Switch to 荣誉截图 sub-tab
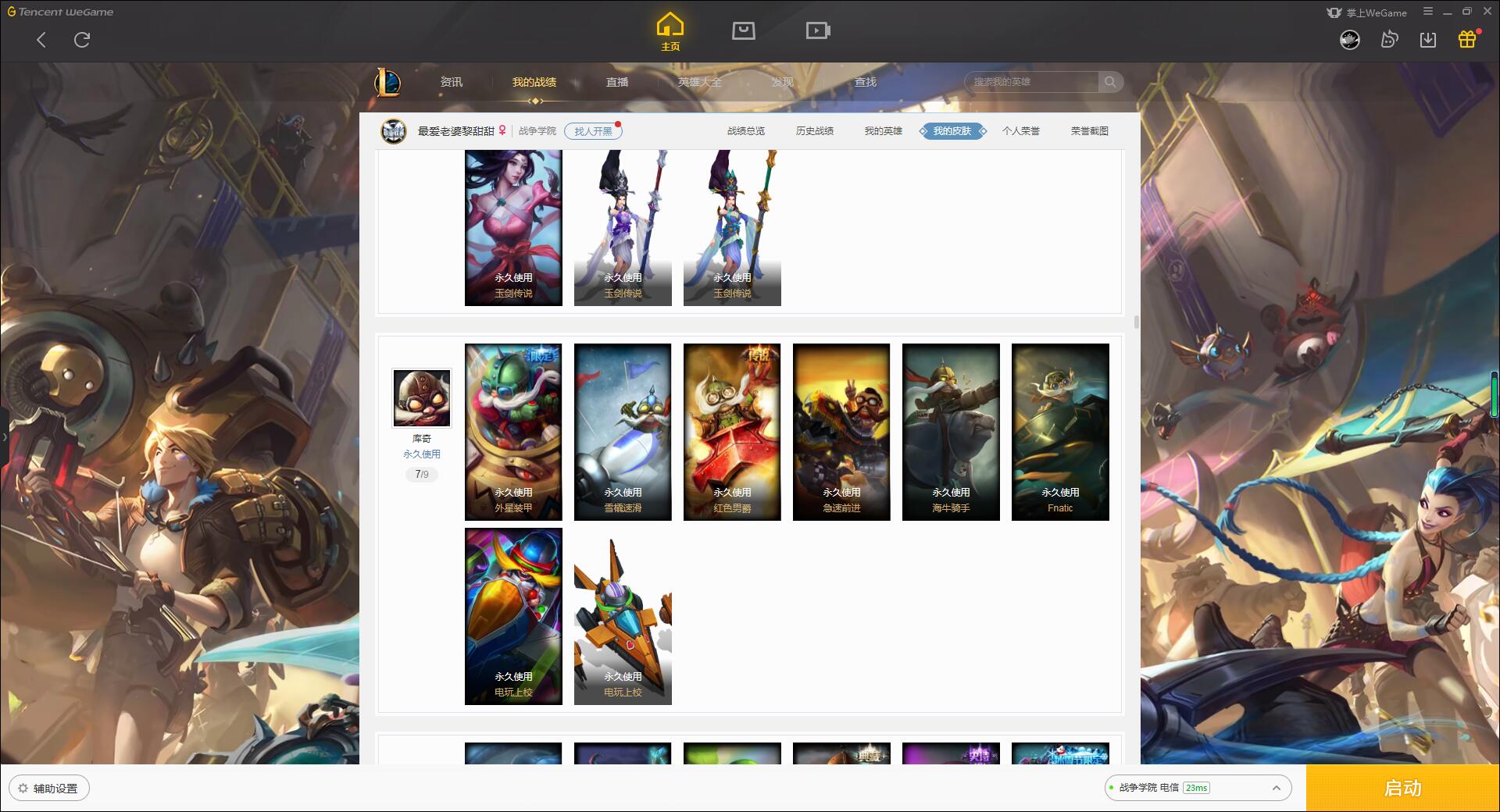Viewport: 1500px width, 812px height. (1090, 131)
